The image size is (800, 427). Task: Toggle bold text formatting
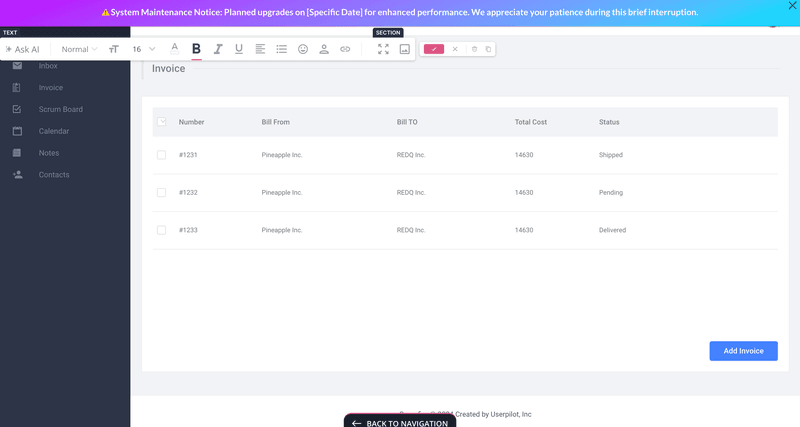pyautogui.click(x=196, y=49)
